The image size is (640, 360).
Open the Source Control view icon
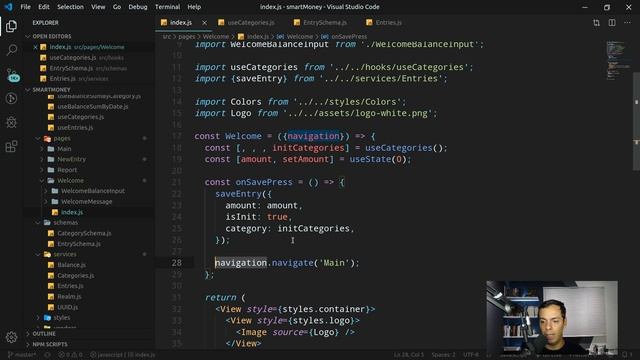click(x=12, y=75)
